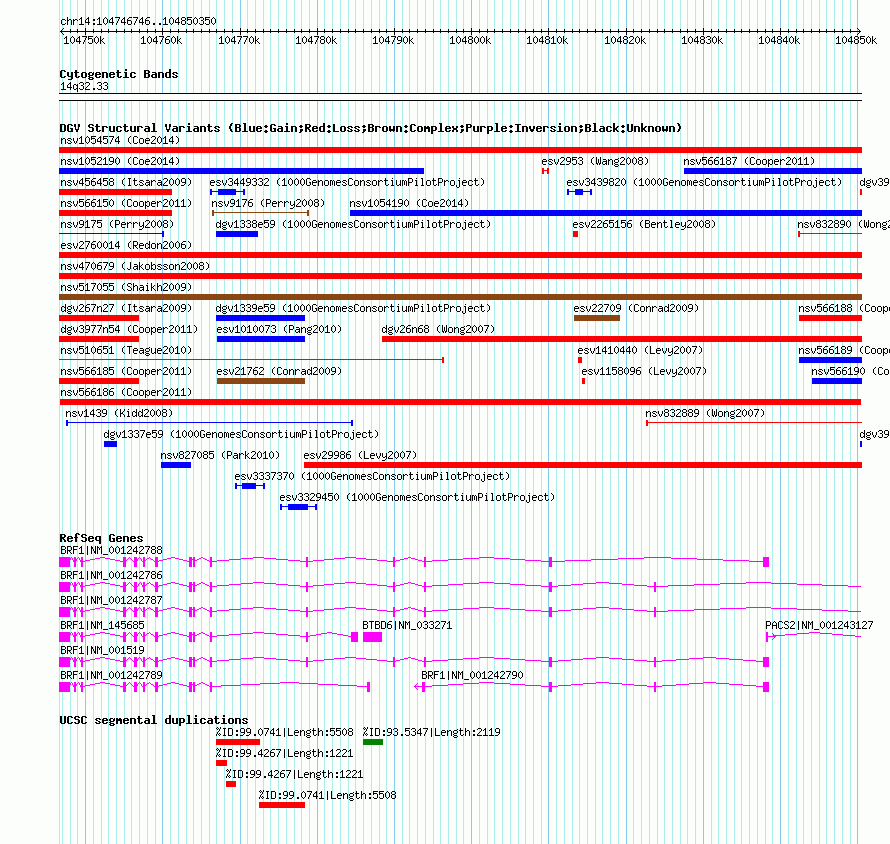Click the nsv1052190 (Coe2014) variant label
The image size is (890, 844).
(120, 161)
